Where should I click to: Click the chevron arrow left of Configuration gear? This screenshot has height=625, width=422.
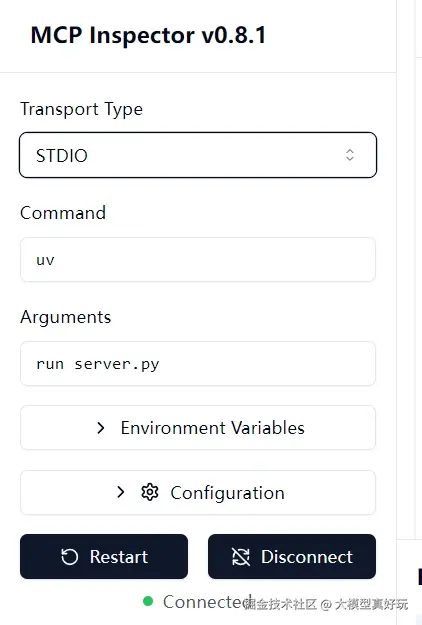point(121,492)
